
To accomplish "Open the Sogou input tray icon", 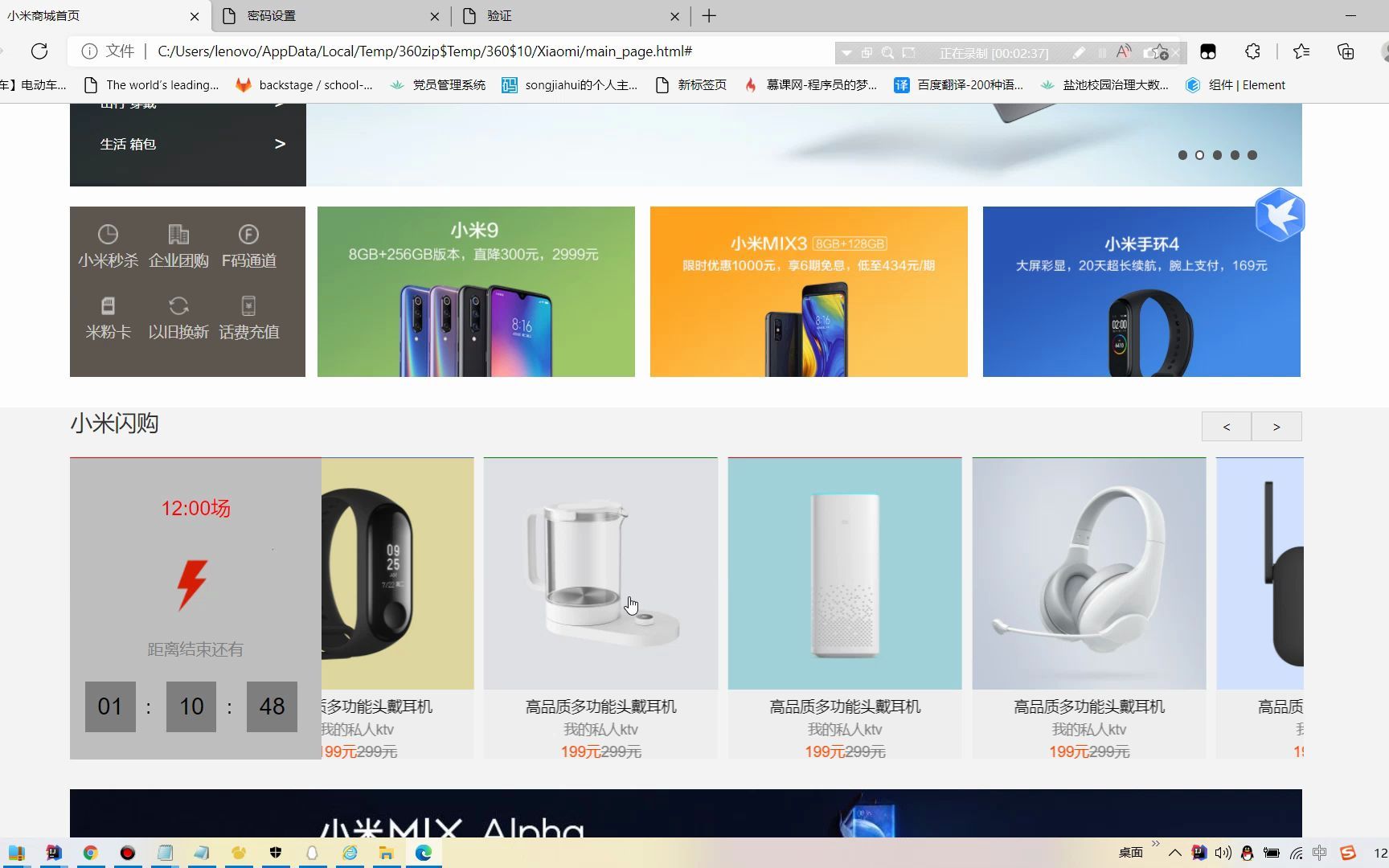I will click(1348, 853).
